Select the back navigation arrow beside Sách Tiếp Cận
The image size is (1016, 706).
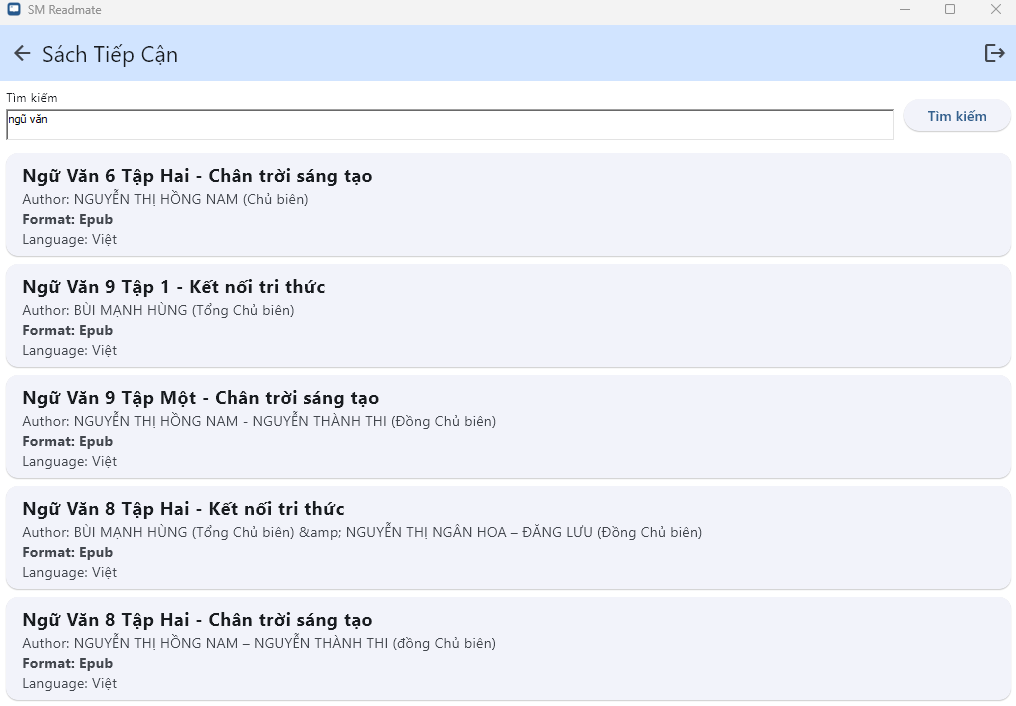click(x=21, y=53)
